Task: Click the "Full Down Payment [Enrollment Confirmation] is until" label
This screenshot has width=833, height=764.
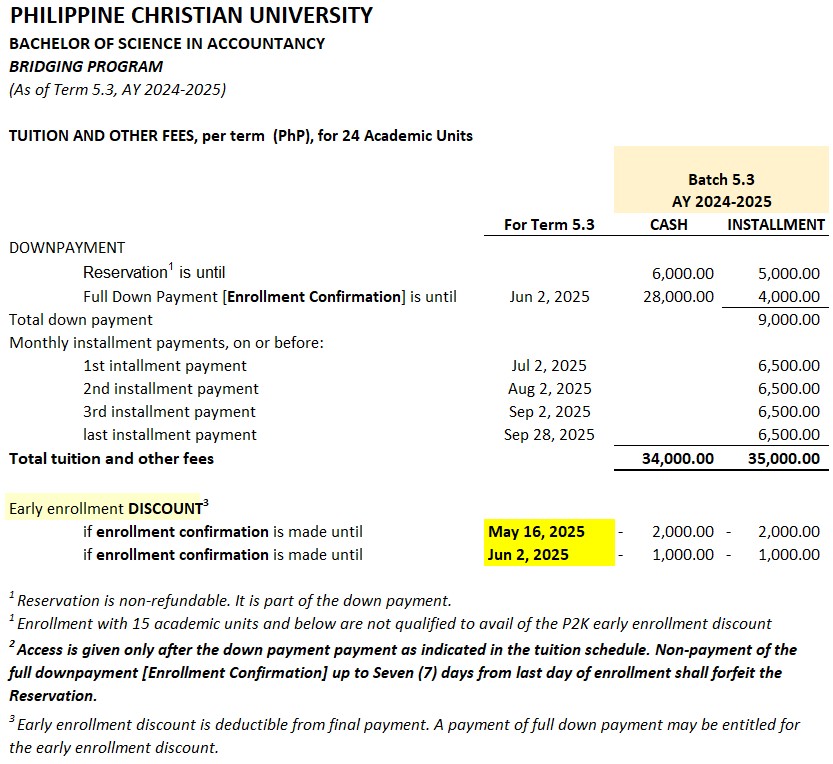Action: tap(270, 296)
